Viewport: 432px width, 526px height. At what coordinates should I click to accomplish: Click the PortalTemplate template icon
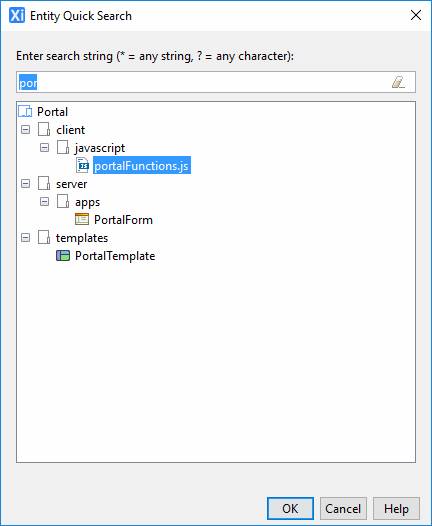pyautogui.click(x=63, y=256)
